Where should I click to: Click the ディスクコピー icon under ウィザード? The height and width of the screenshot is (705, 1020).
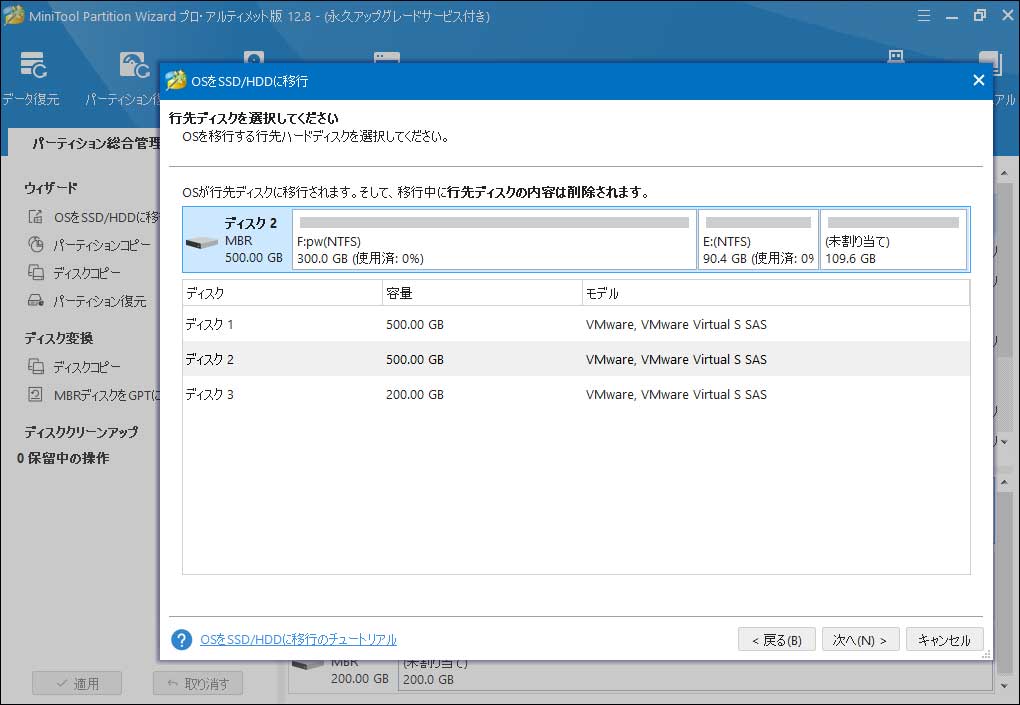point(36,273)
